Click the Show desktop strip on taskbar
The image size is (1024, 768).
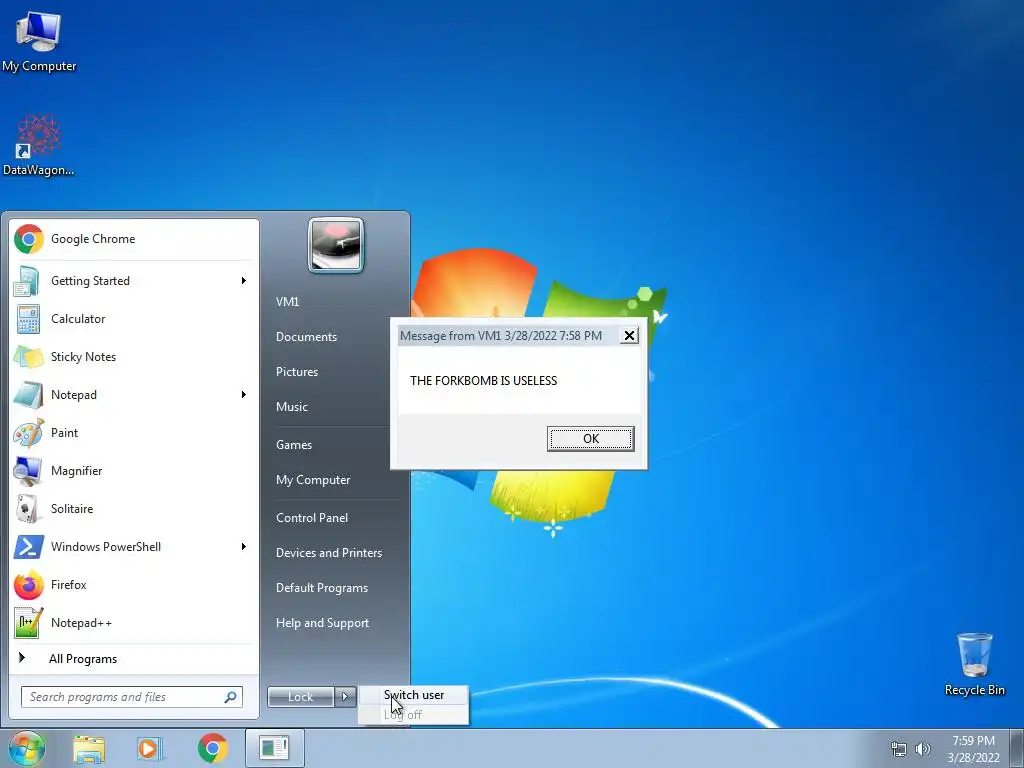1017,748
